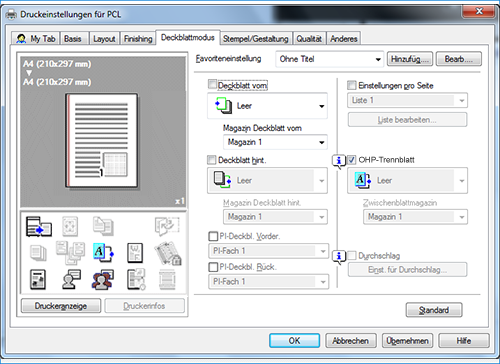Open the Zwischenblattmagazin dropdown
Screen dimensions: 500x364
415,217
